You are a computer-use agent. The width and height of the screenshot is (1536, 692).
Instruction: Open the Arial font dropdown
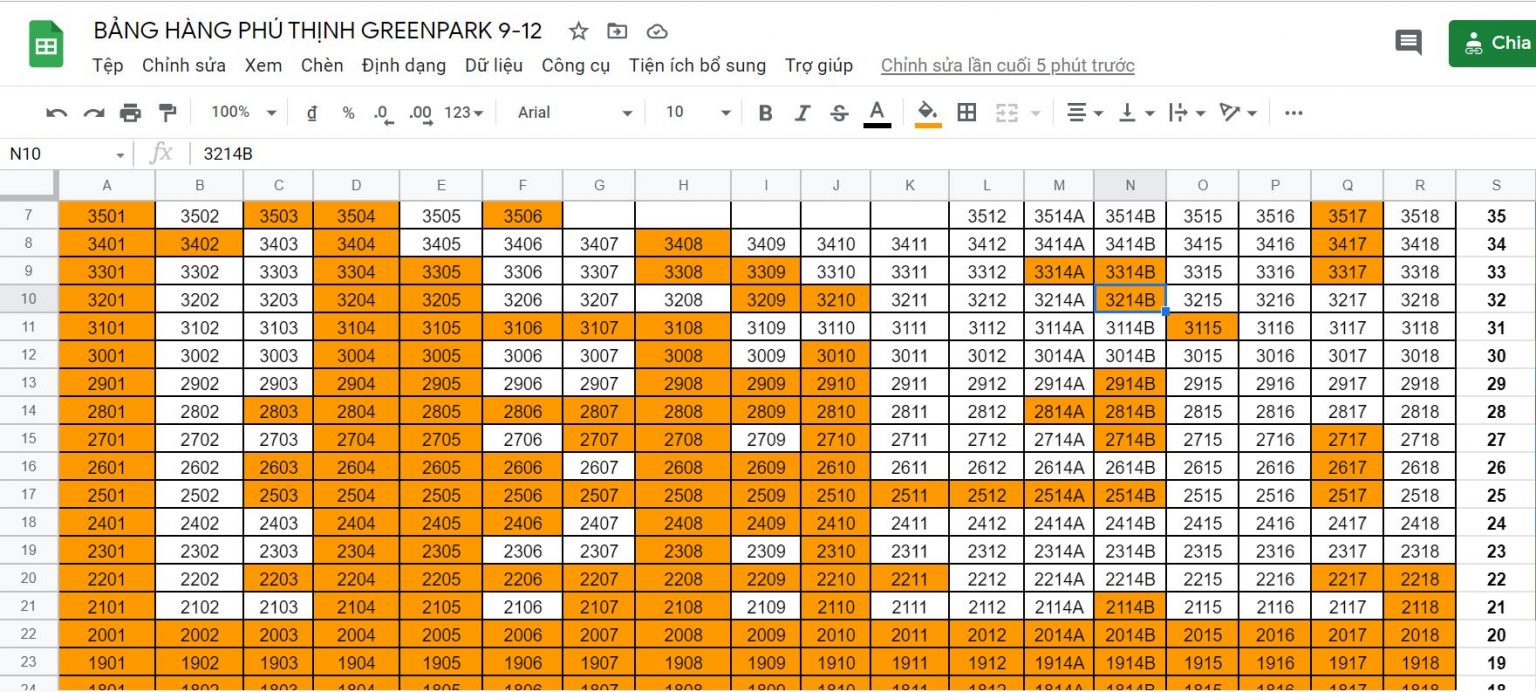[x=575, y=113]
